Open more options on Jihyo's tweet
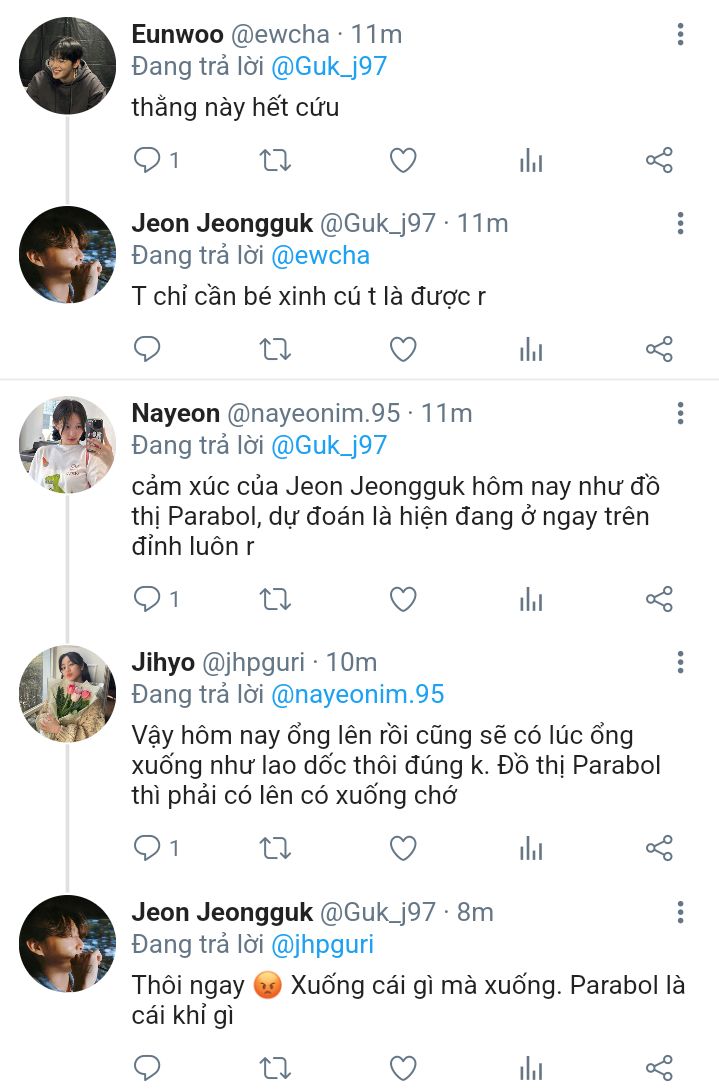Viewport: 719px width, 1091px height. click(x=680, y=662)
